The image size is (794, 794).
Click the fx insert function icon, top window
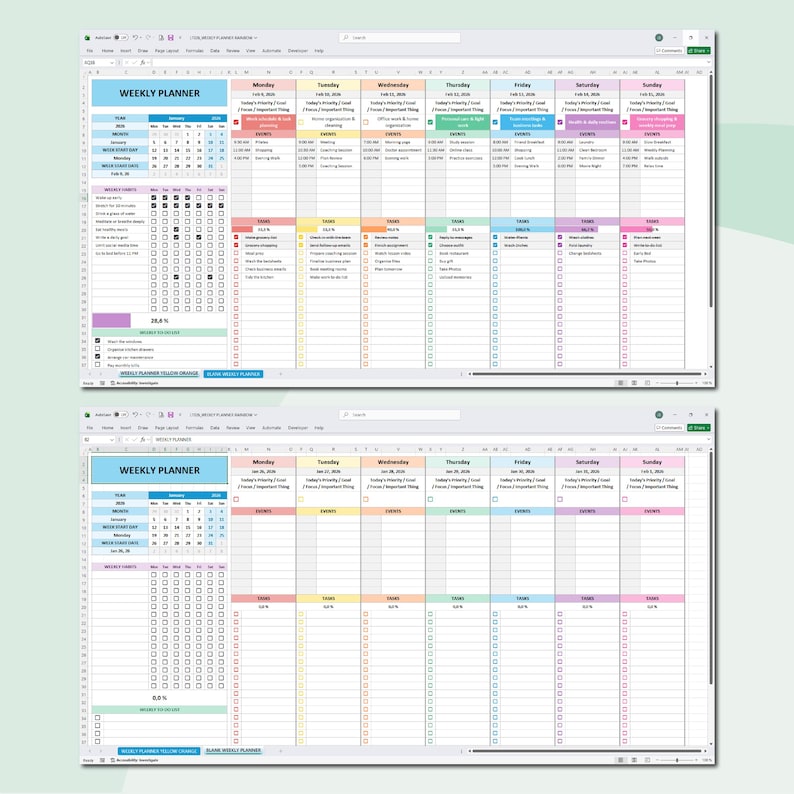(x=143, y=62)
